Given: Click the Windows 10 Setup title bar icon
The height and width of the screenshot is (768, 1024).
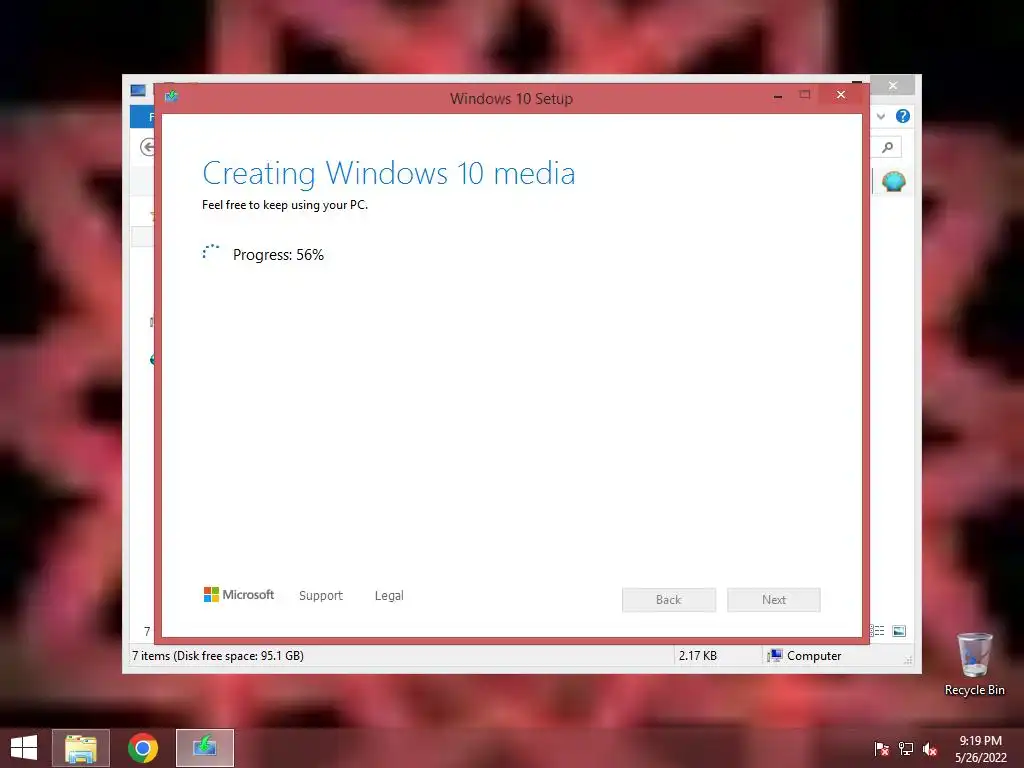Looking at the screenshot, I should [x=172, y=97].
